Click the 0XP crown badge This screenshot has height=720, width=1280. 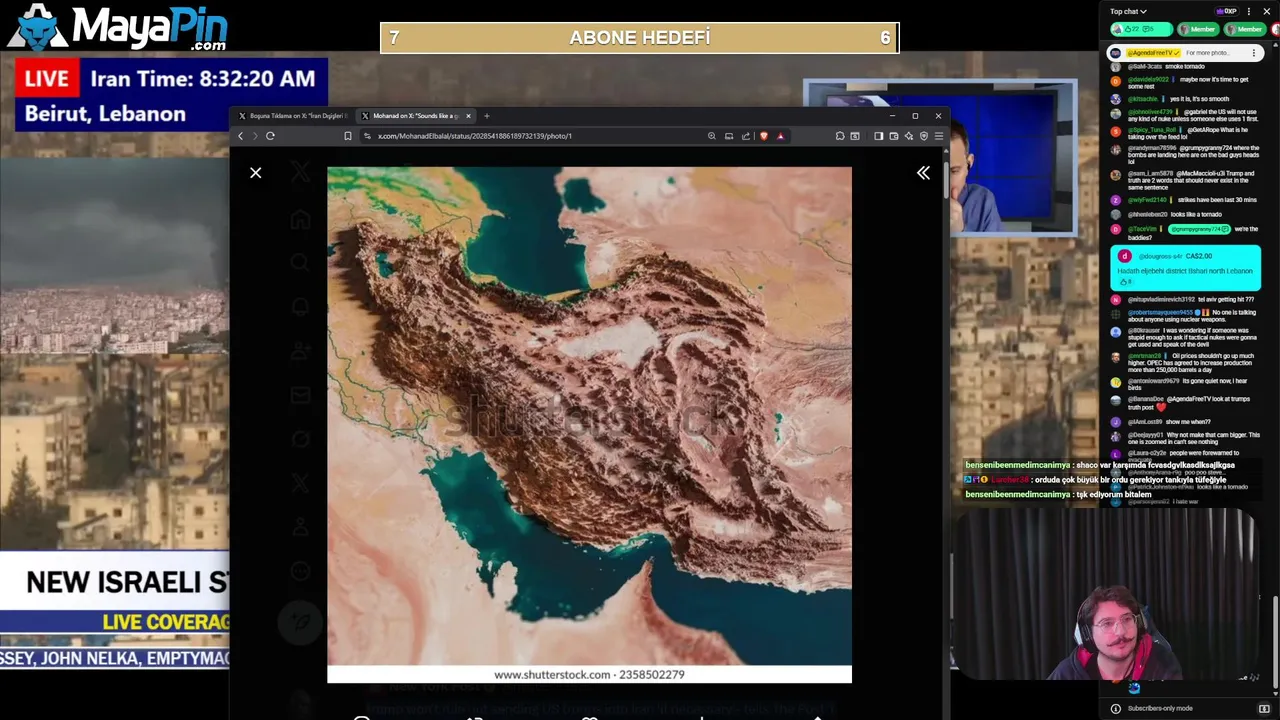1227,11
